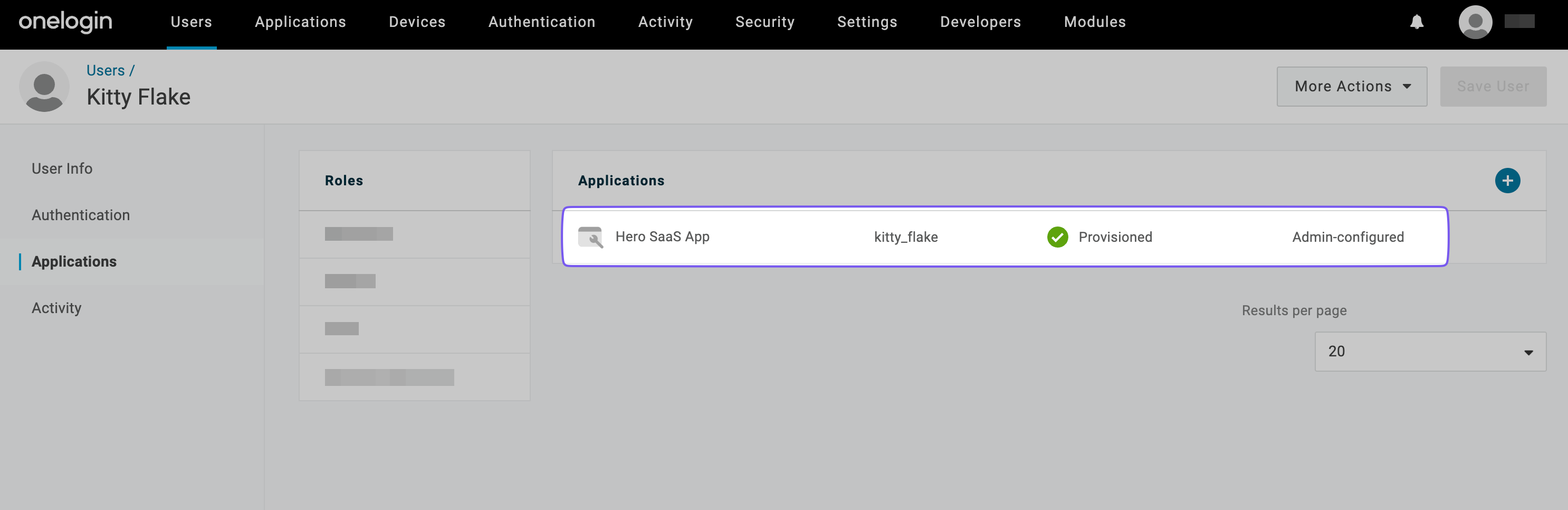Navigate to Developers in the top bar
This screenshot has height=510, width=1568.
coord(980,22)
